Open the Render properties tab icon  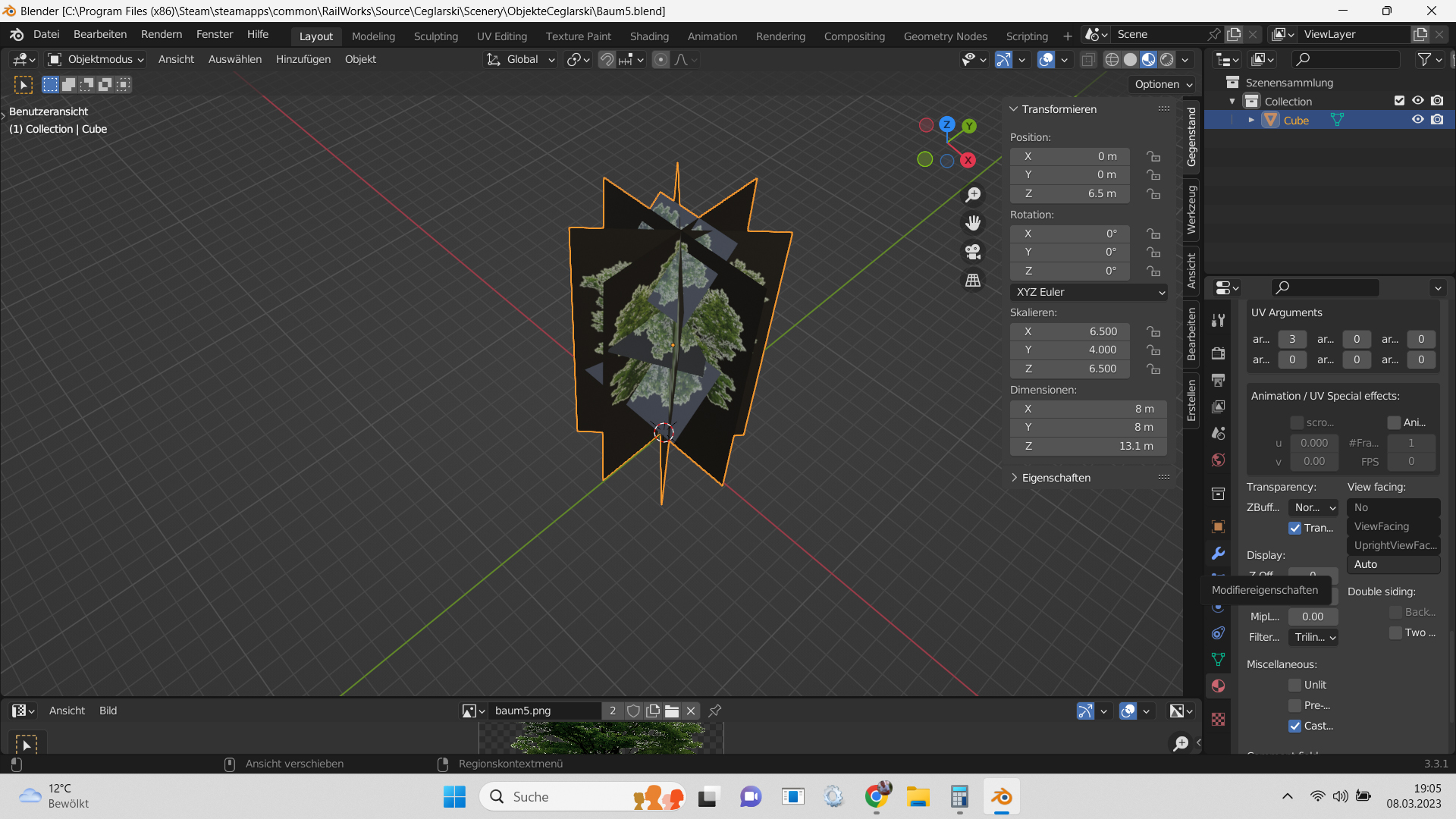coord(1218,353)
